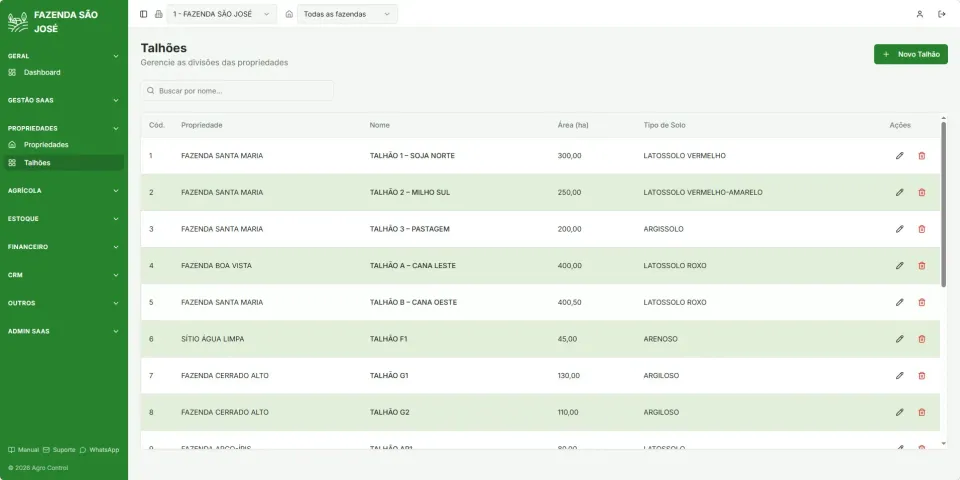Viewport: 960px width, 480px height.
Task: Open the Manual link
Action: 23,449
